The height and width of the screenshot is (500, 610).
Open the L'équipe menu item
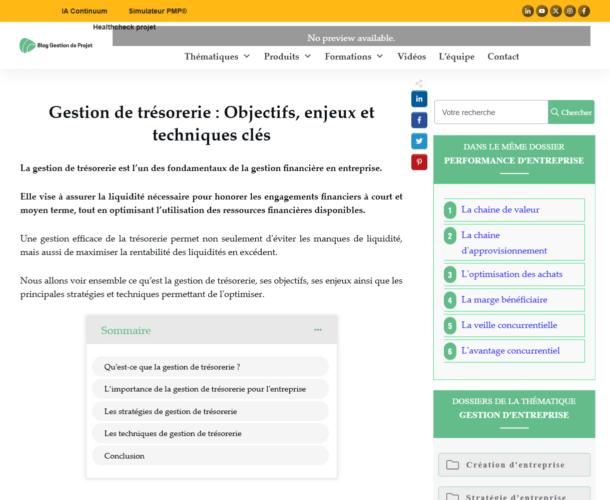(456, 56)
